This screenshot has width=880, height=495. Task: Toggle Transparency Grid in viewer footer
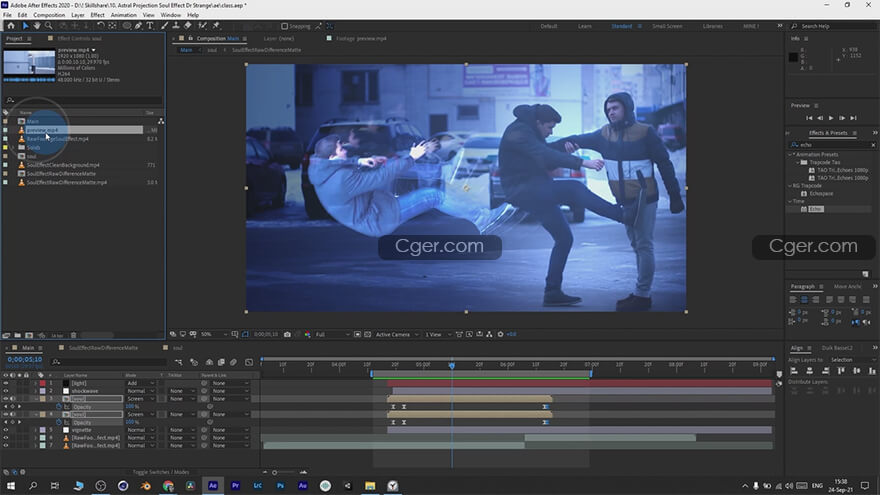pos(368,334)
